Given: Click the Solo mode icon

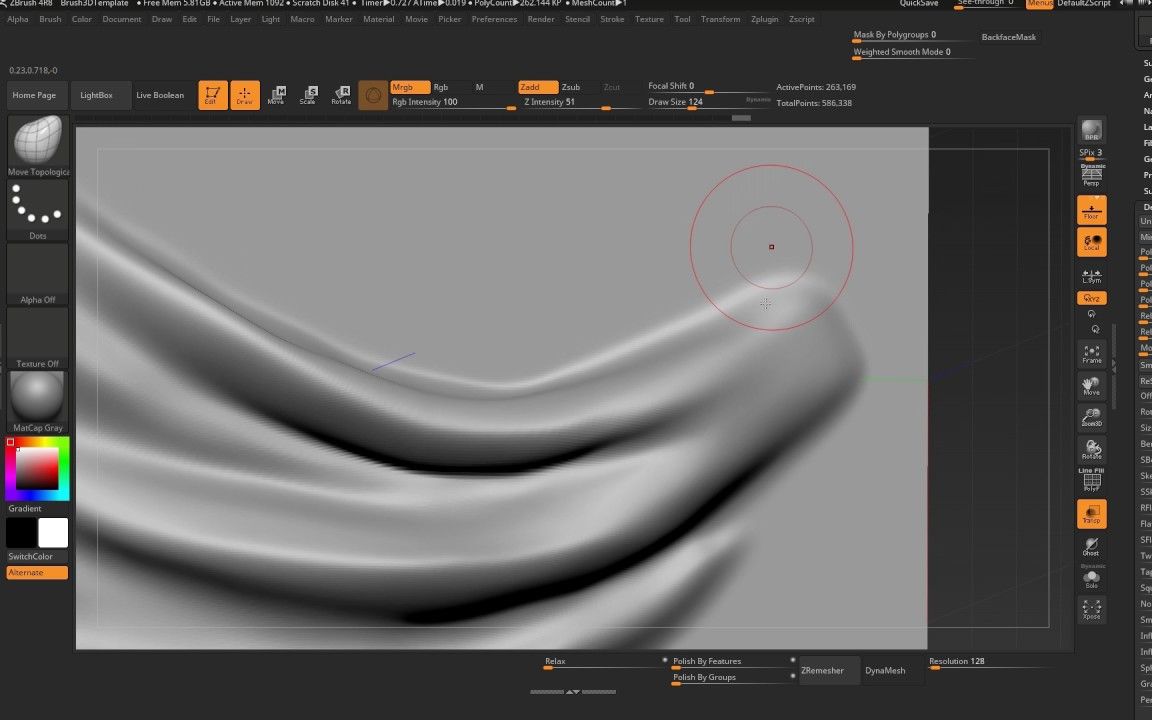Looking at the screenshot, I should tap(1090, 577).
